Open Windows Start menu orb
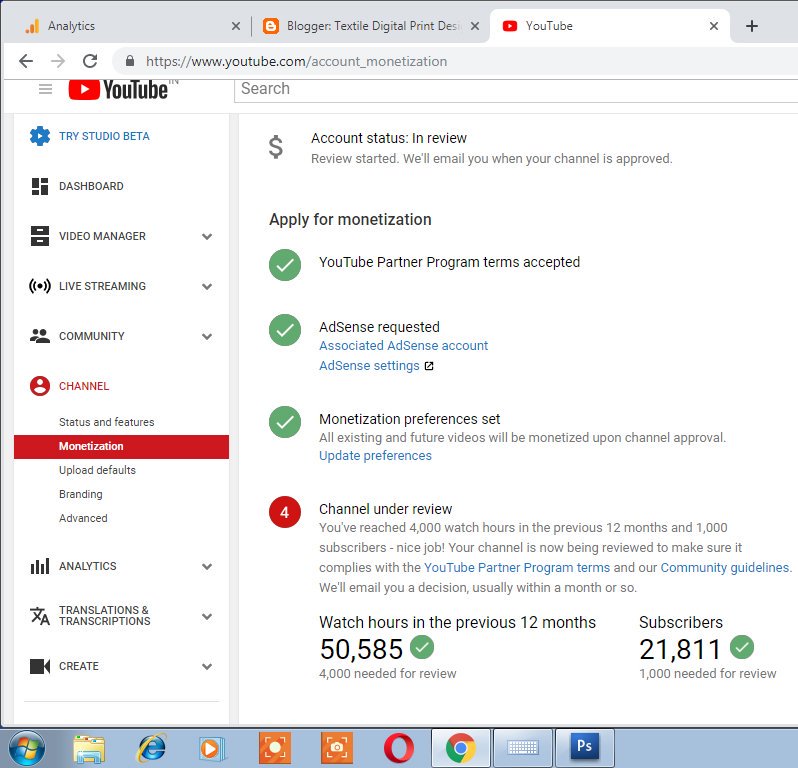 (26, 749)
